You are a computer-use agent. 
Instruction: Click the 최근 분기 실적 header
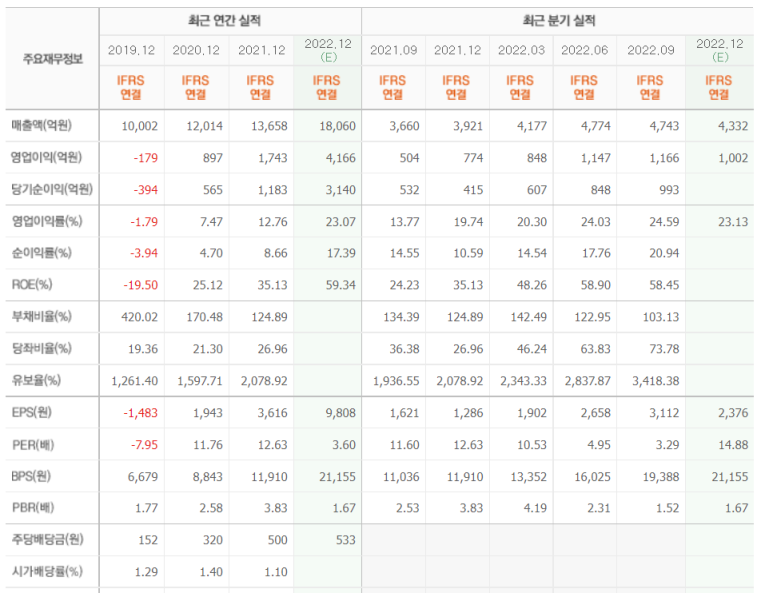559,21
